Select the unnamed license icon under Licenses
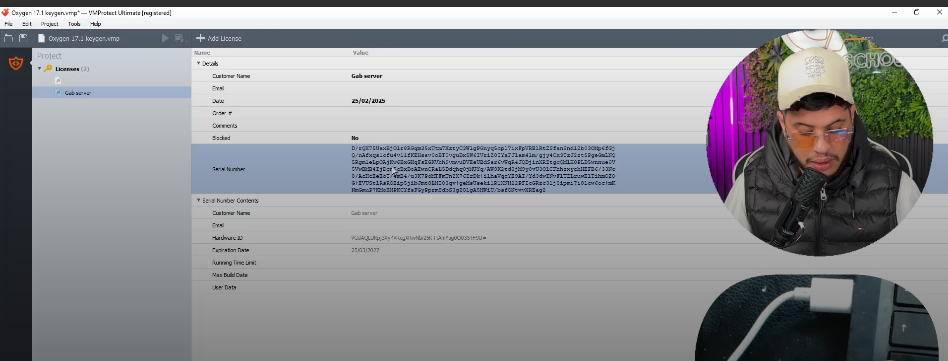The height and width of the screenshot is (361, 948). point(58,80)
